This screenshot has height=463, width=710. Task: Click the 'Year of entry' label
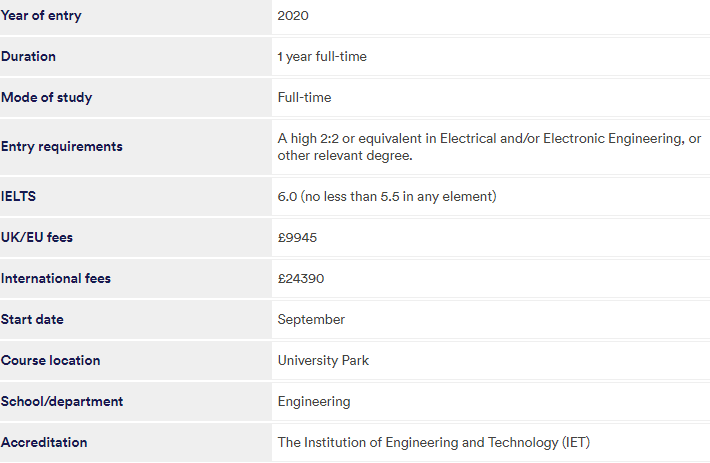click(x=41, y=15)
